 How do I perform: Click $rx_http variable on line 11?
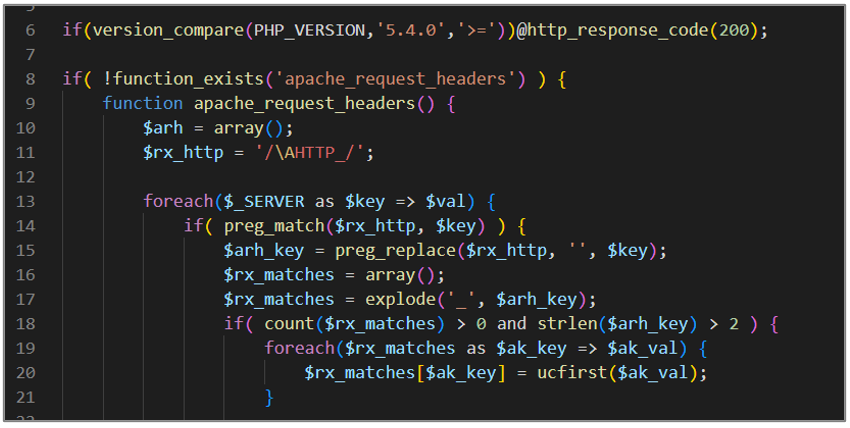(183, 152)
